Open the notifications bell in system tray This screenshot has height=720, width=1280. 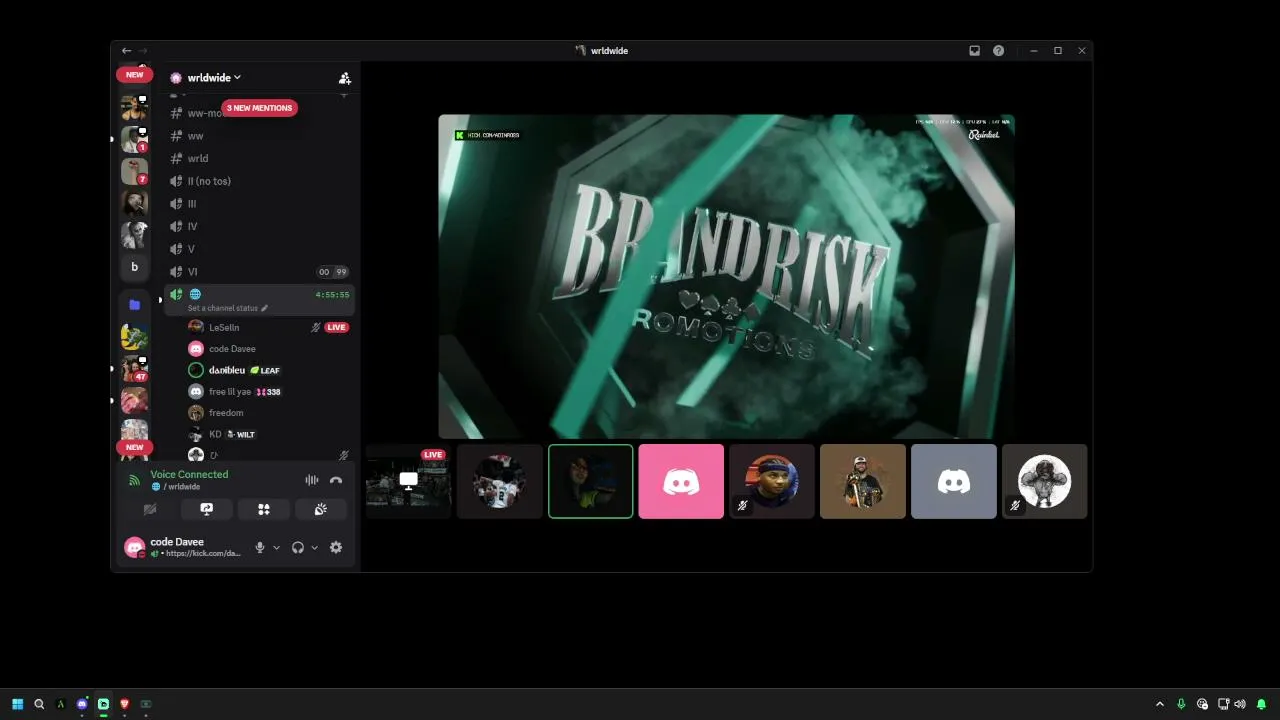tap(1261, 704)
